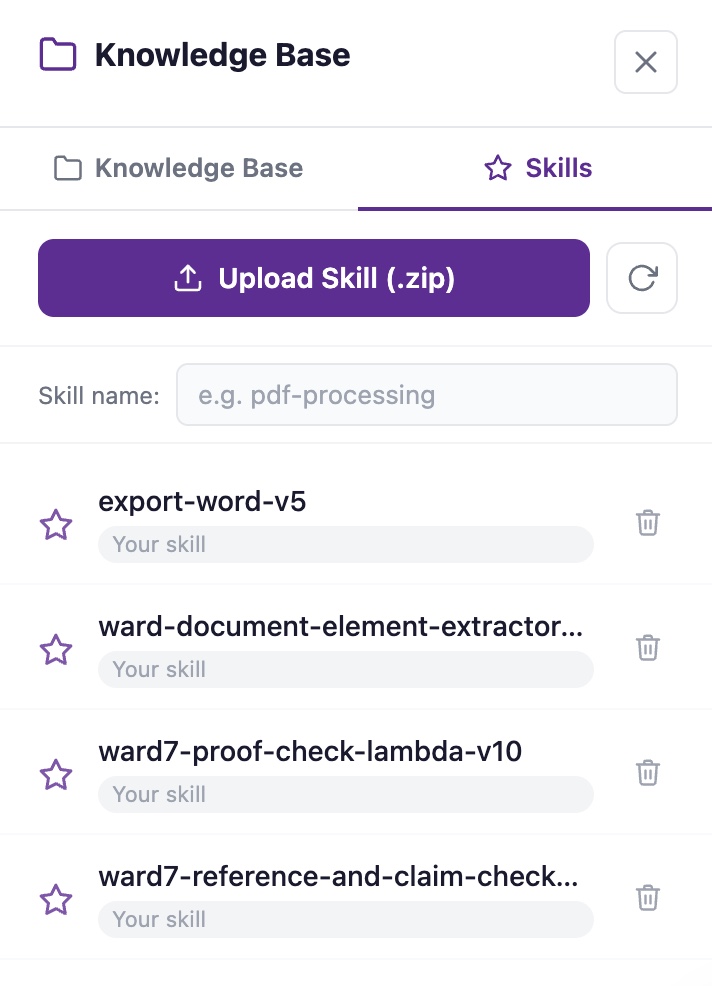The image size is (712, 986).
Task: Star the ward-document-element-extractor skill
Action: coord(56,649)
